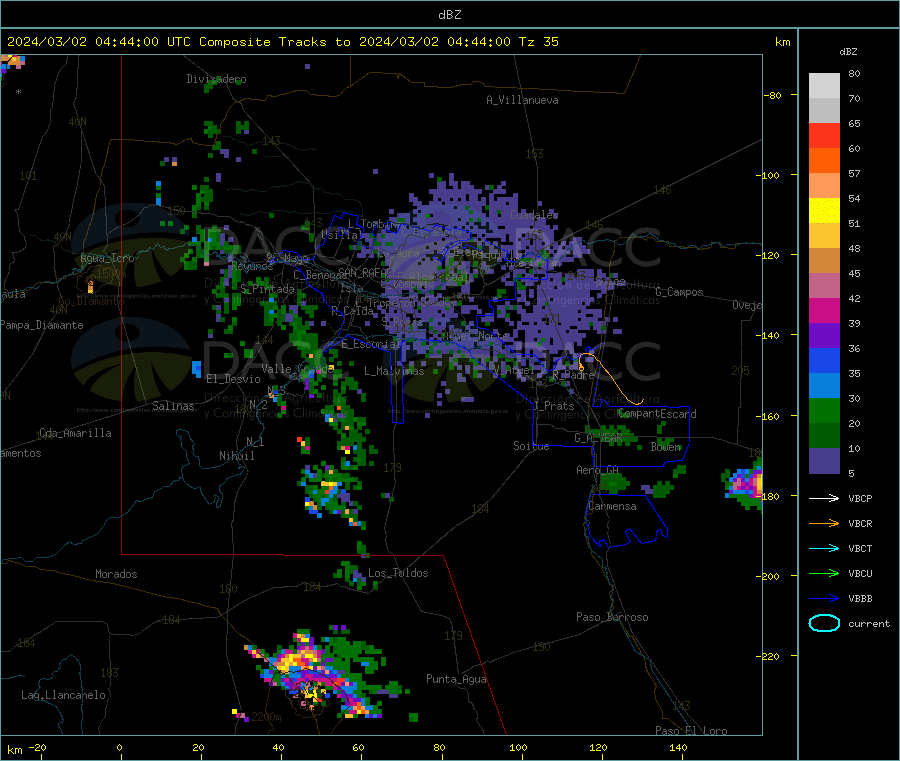Click the 80 dBZ white legend swatch

[824, 86]
